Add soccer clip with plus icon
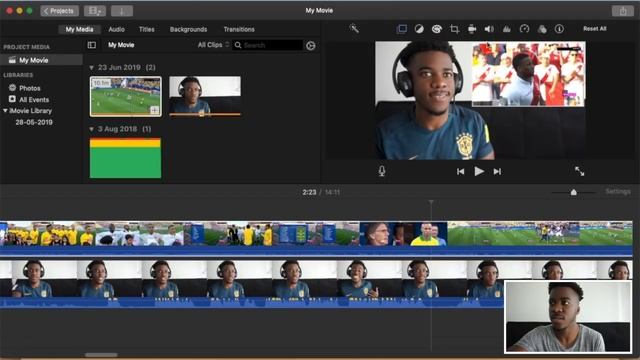The width and height of the screenshot is (640, 360). tap(154, 110)
